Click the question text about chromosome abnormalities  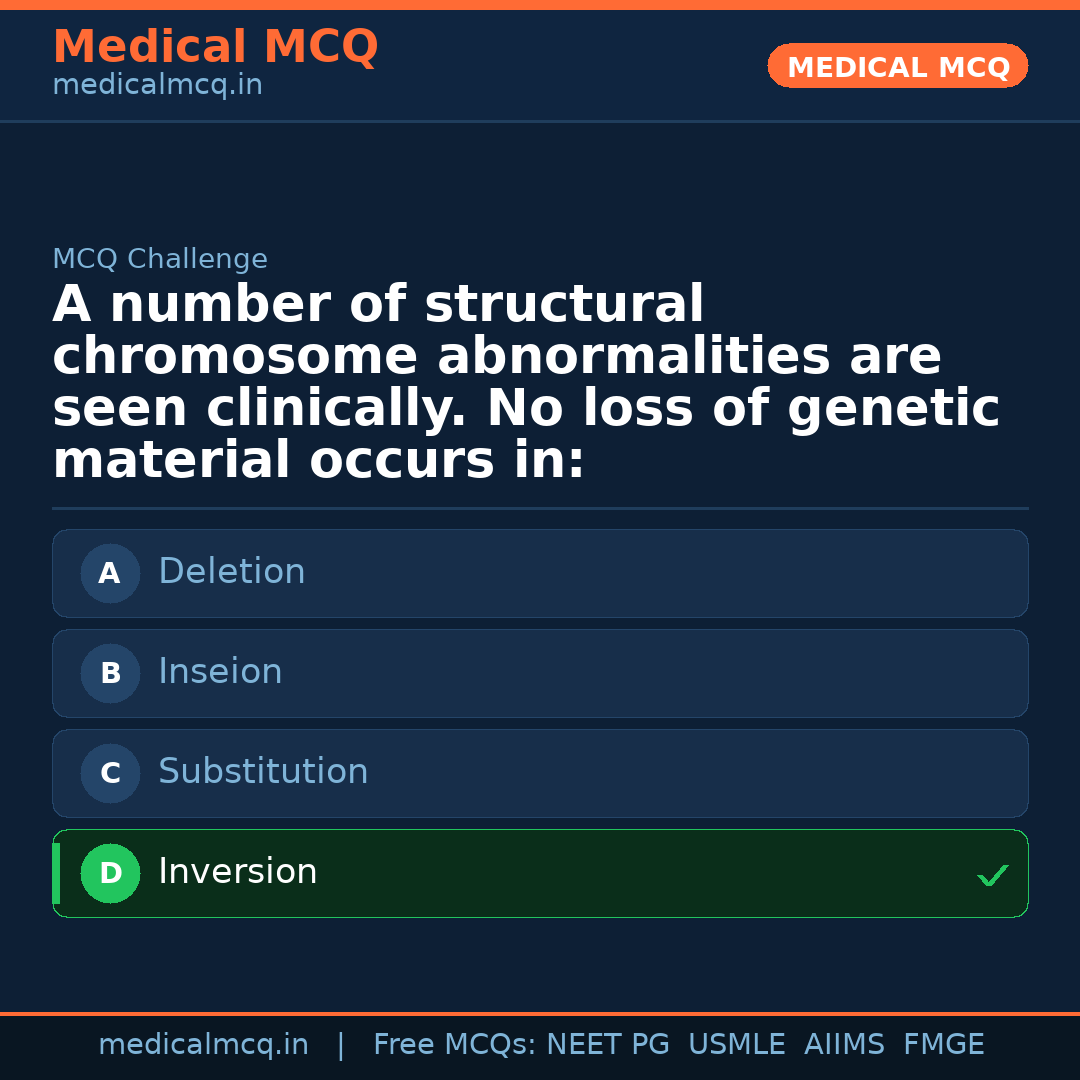(x=526, y=383)
